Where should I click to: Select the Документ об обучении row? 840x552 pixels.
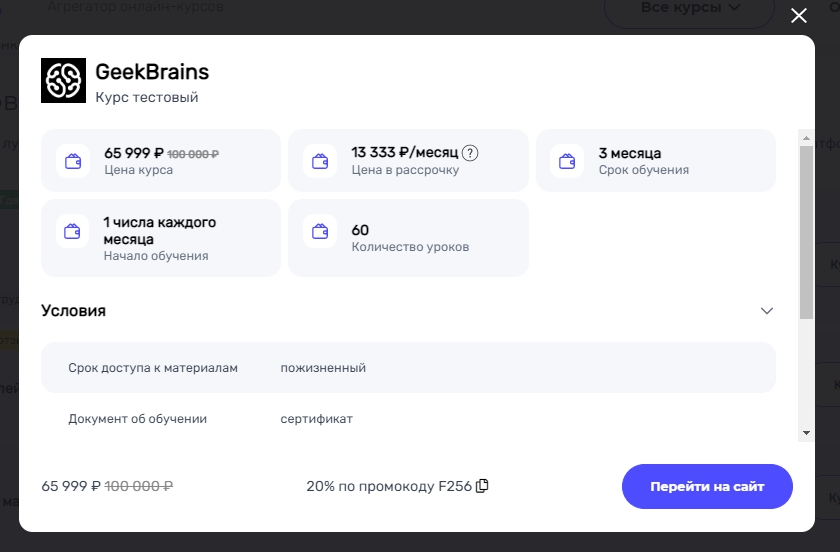point(408,419)
